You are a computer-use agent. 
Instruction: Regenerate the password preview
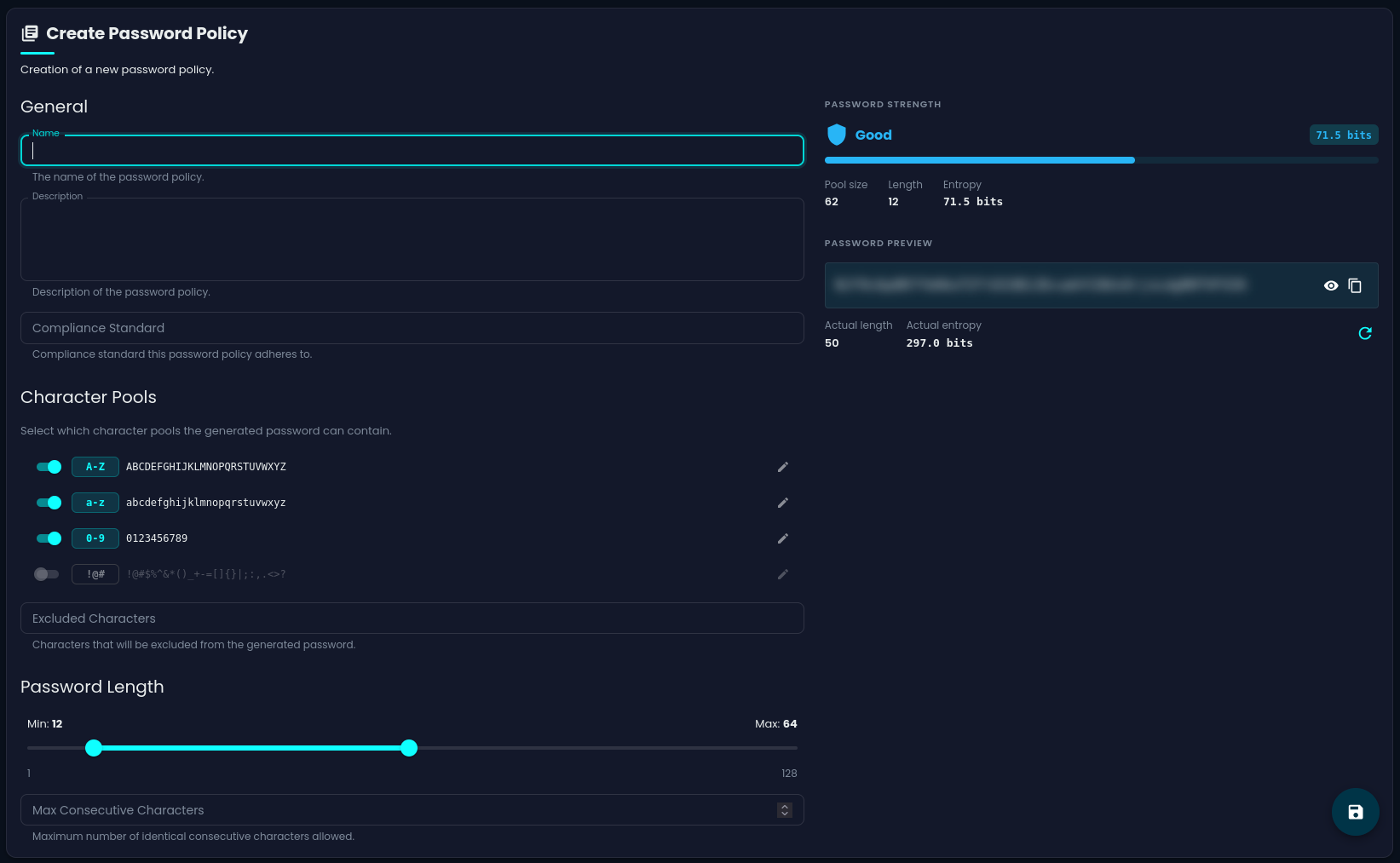pos(1365,333)
